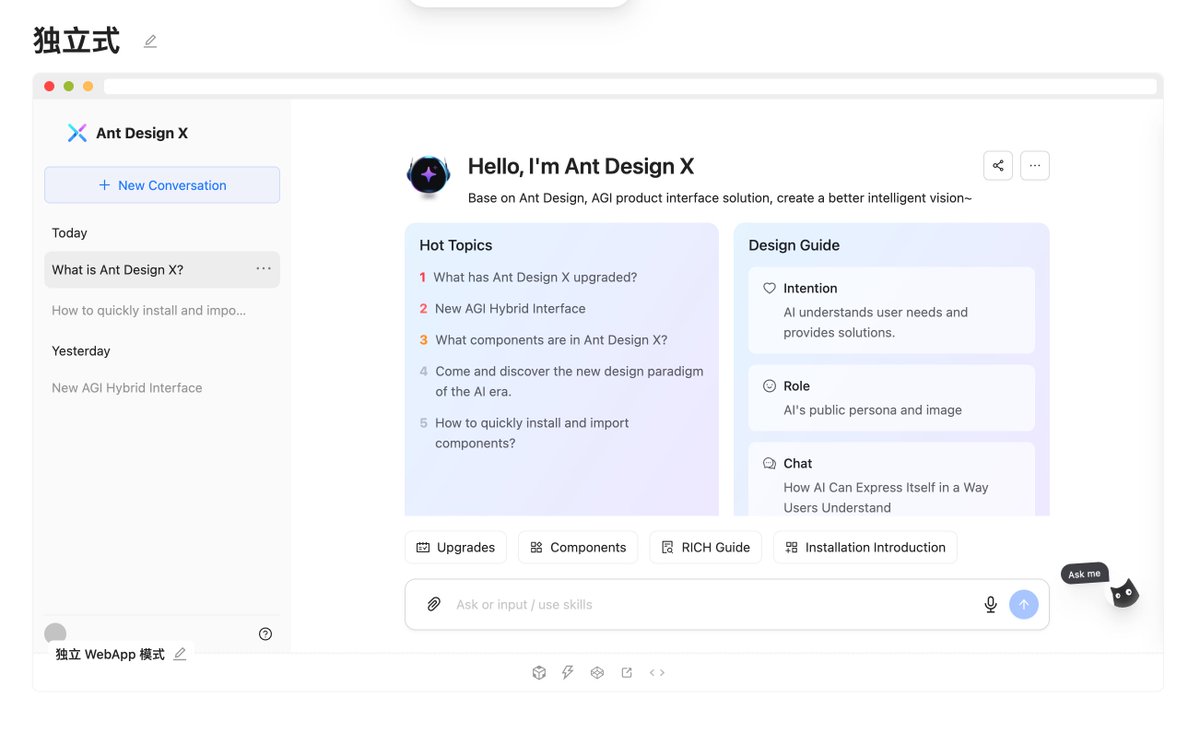1200x734 pixels.
Task: Click the 'Ask me' speech bubble
Action: pos(1085,574)
